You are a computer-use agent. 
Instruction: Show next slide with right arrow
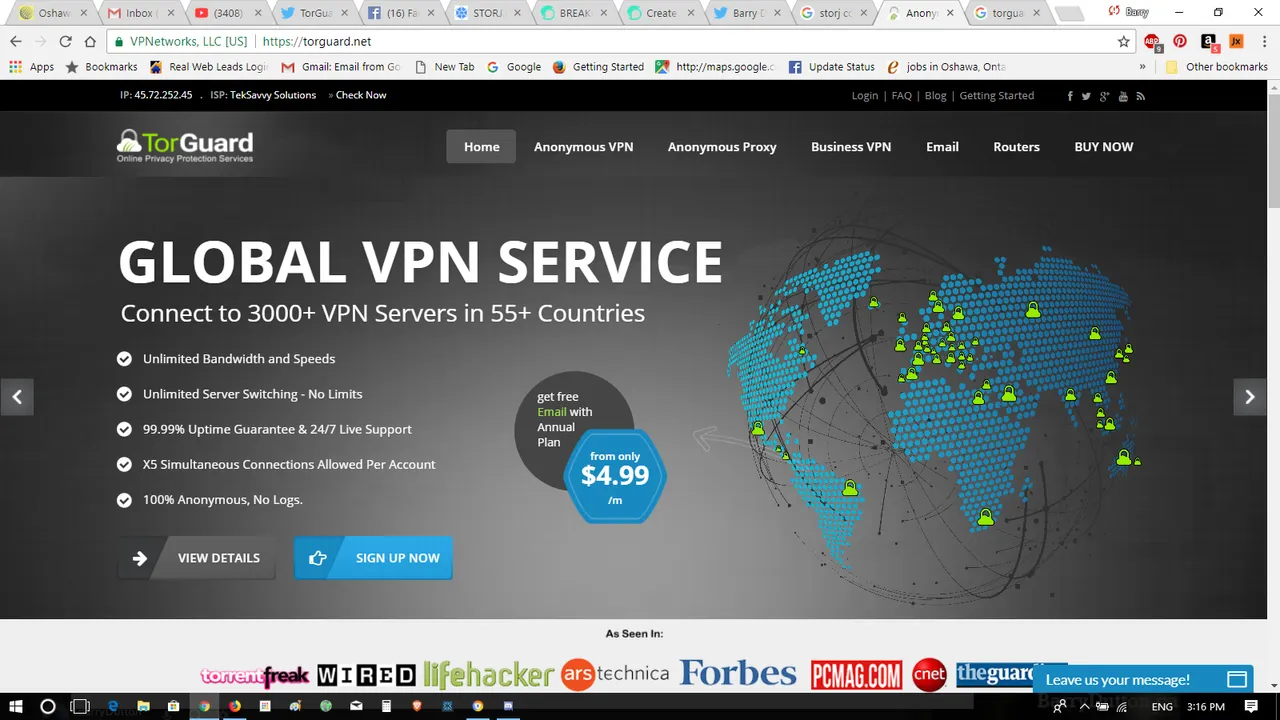(1250, 397)
